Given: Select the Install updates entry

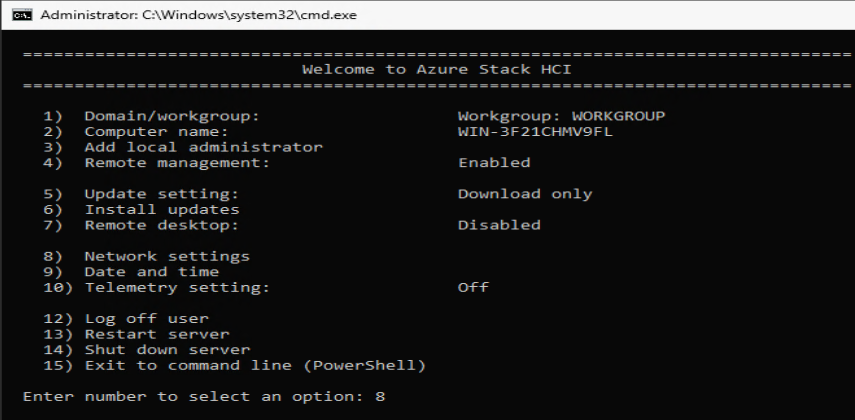Looking at the screenshot, I should point(161,210).
